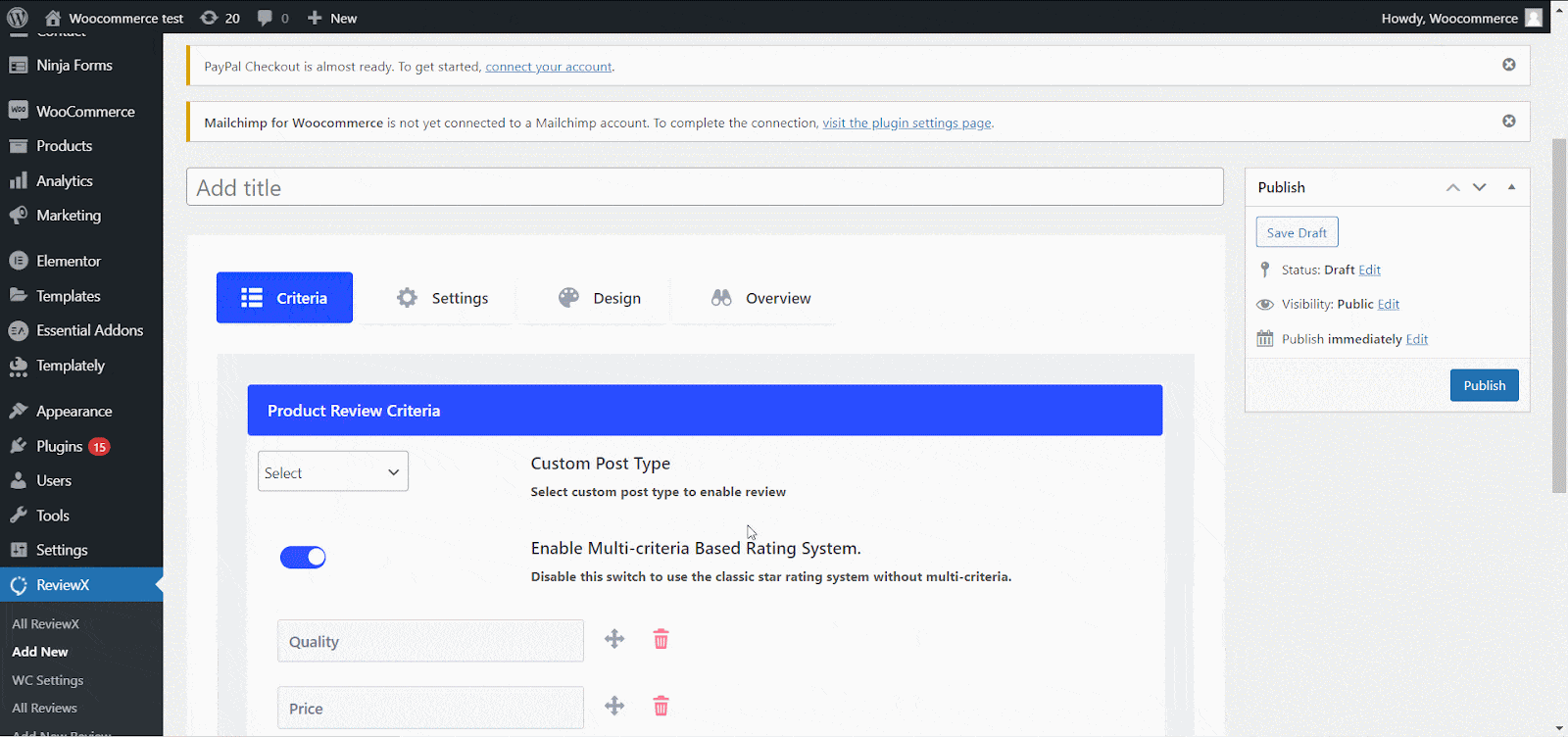Open the Custom Post Type Select dropdown
This screenshot has width=1568, height=737.
coord(333,471)
